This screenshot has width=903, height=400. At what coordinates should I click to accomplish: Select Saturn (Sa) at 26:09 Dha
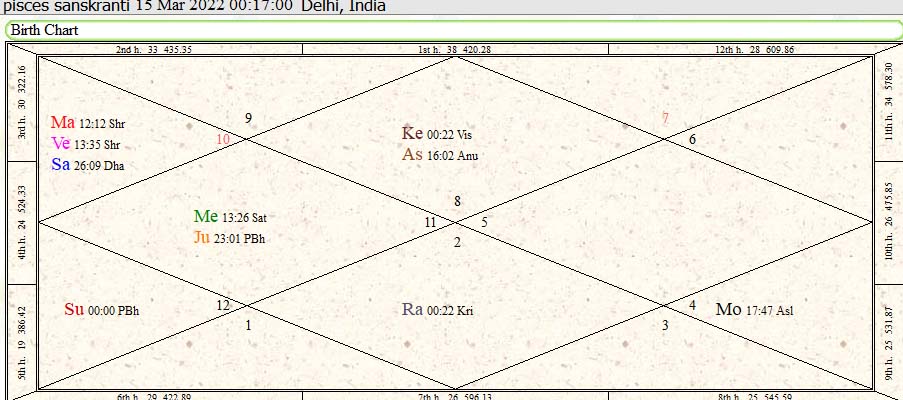click(x=87, y=165)
